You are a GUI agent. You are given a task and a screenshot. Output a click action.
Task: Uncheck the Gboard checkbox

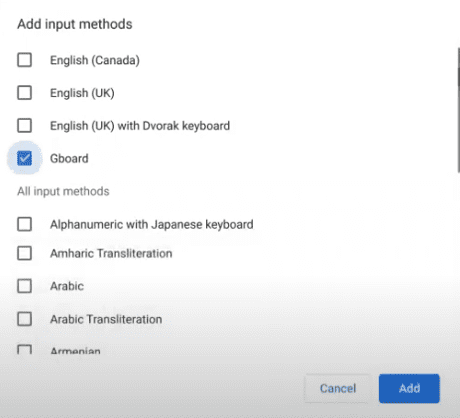point(24,158)
